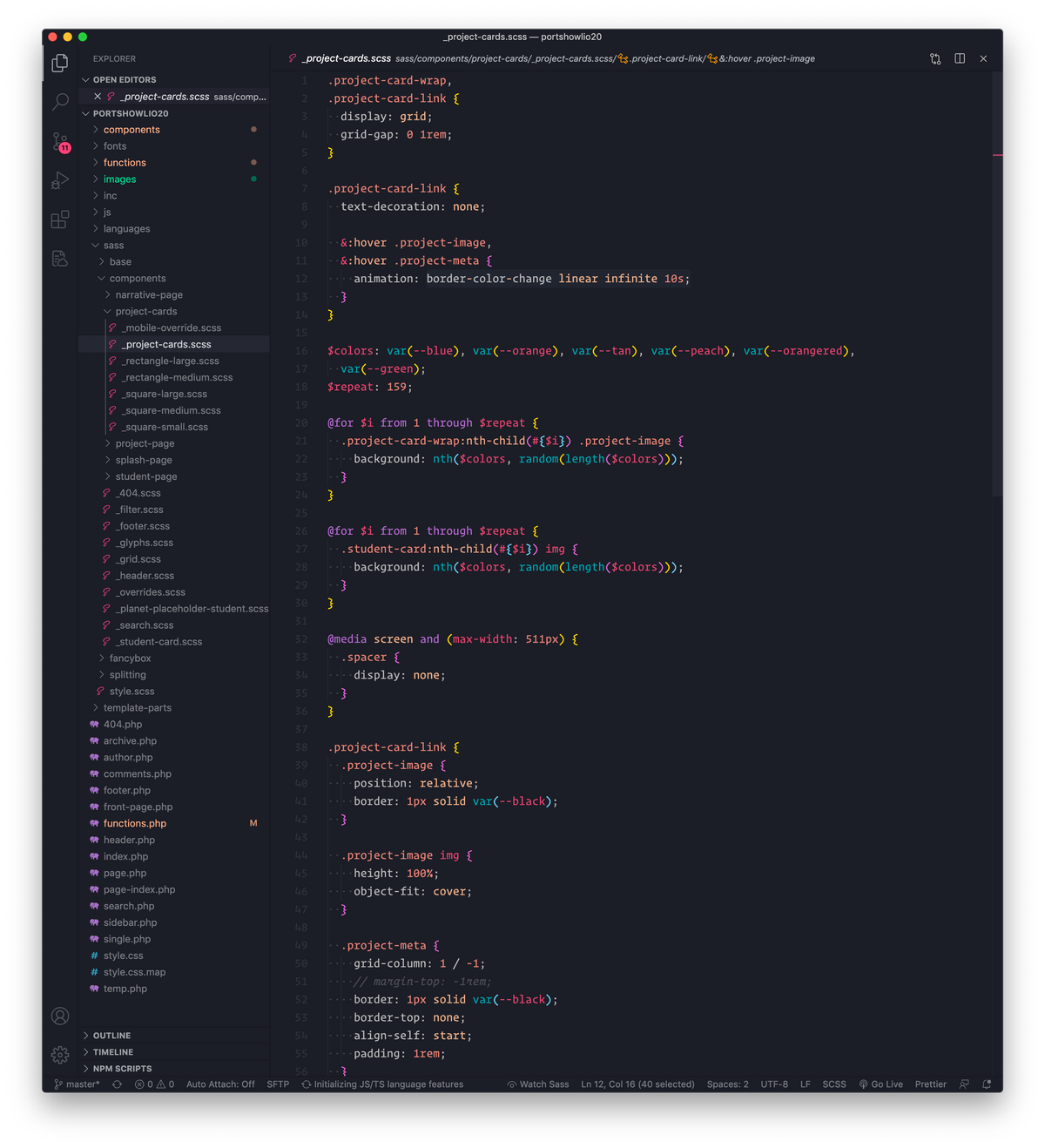1045x1148 pixels.
Task: Open the Search view in activity bar
Action: (x=60, y=102)
